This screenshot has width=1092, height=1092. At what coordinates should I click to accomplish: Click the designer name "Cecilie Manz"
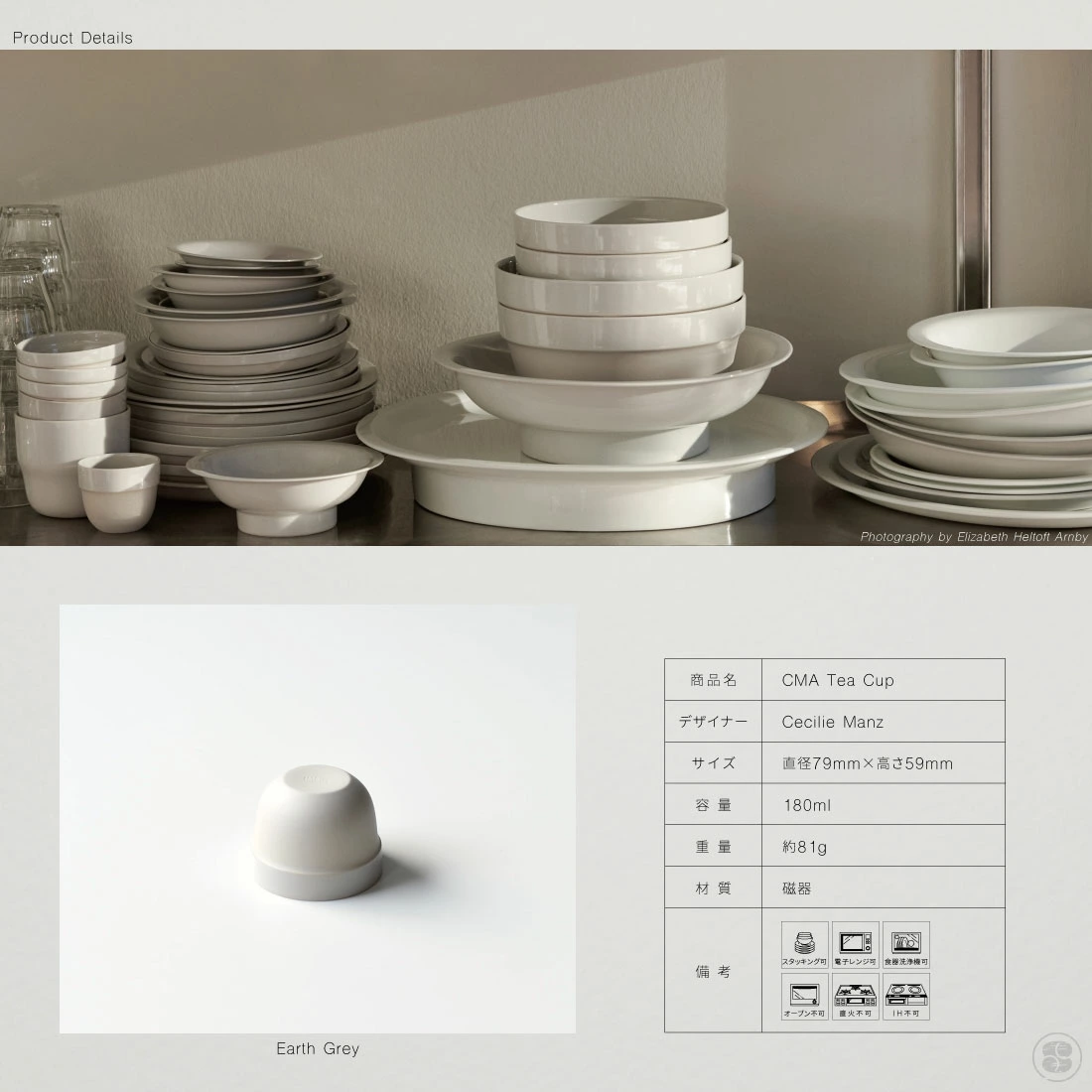tap(833, 722)
